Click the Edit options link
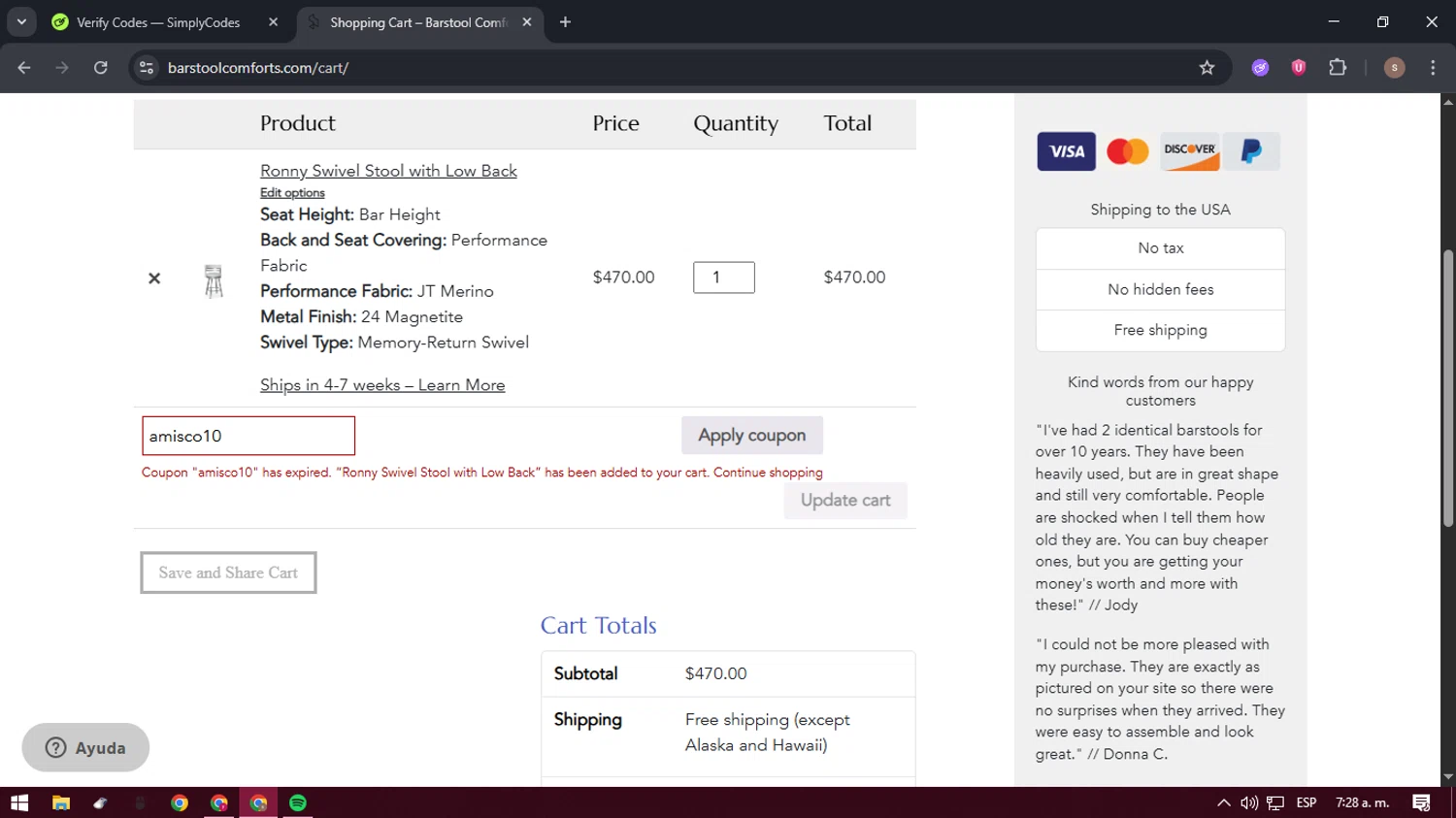 click(292, 193)
